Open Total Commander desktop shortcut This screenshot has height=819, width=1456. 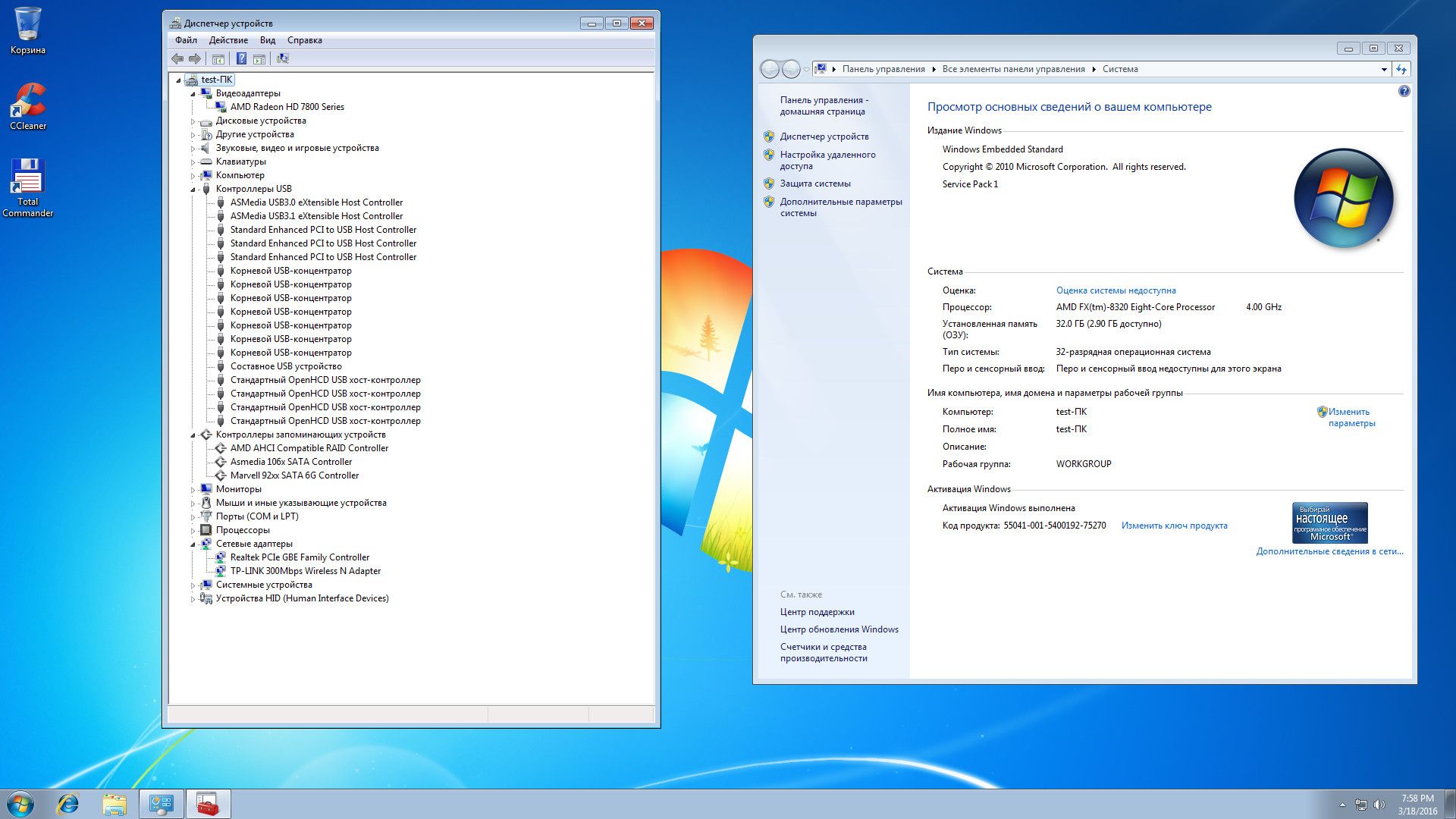pyautogui.click(x=28, y=188)
